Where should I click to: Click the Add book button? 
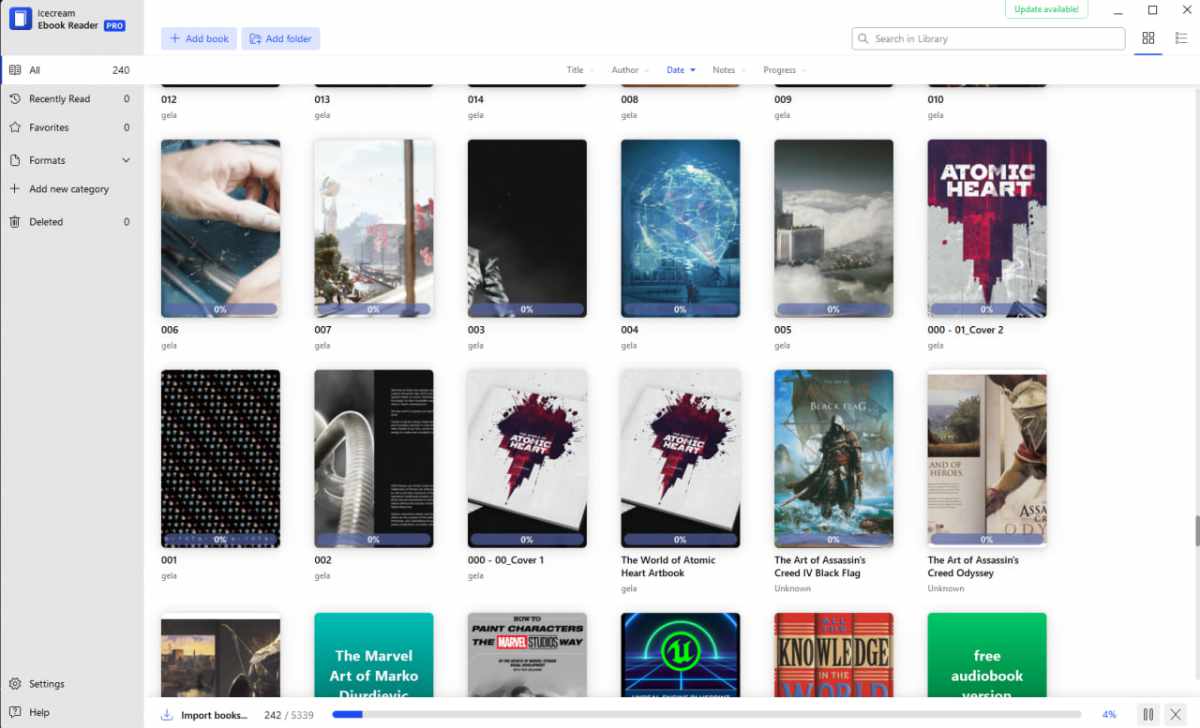point(199,39)
